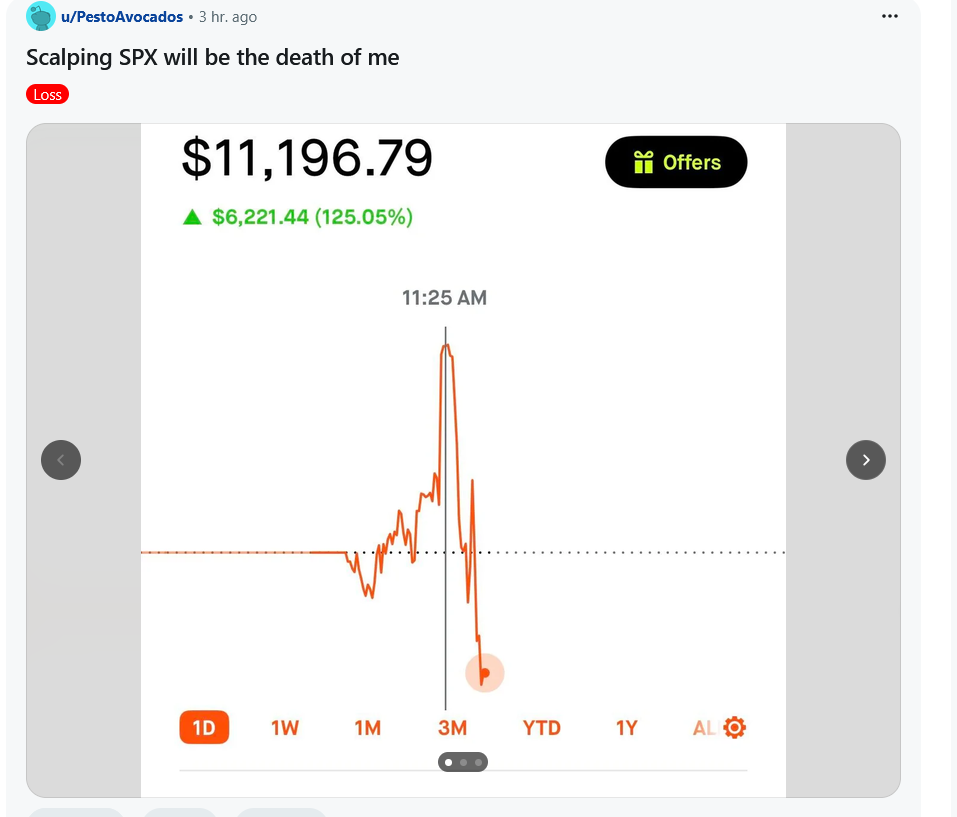Click the gift icon in the Offers button

pyautogui.click(x=643, y=162)
